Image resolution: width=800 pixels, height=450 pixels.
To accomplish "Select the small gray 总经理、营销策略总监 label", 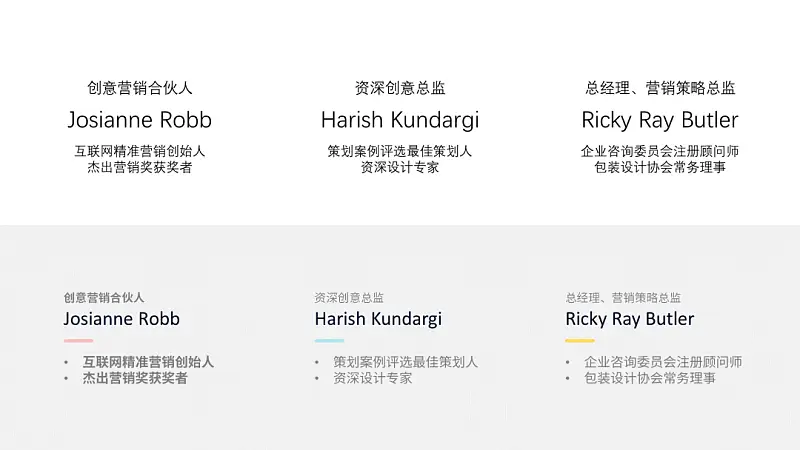I will [623, 297].
